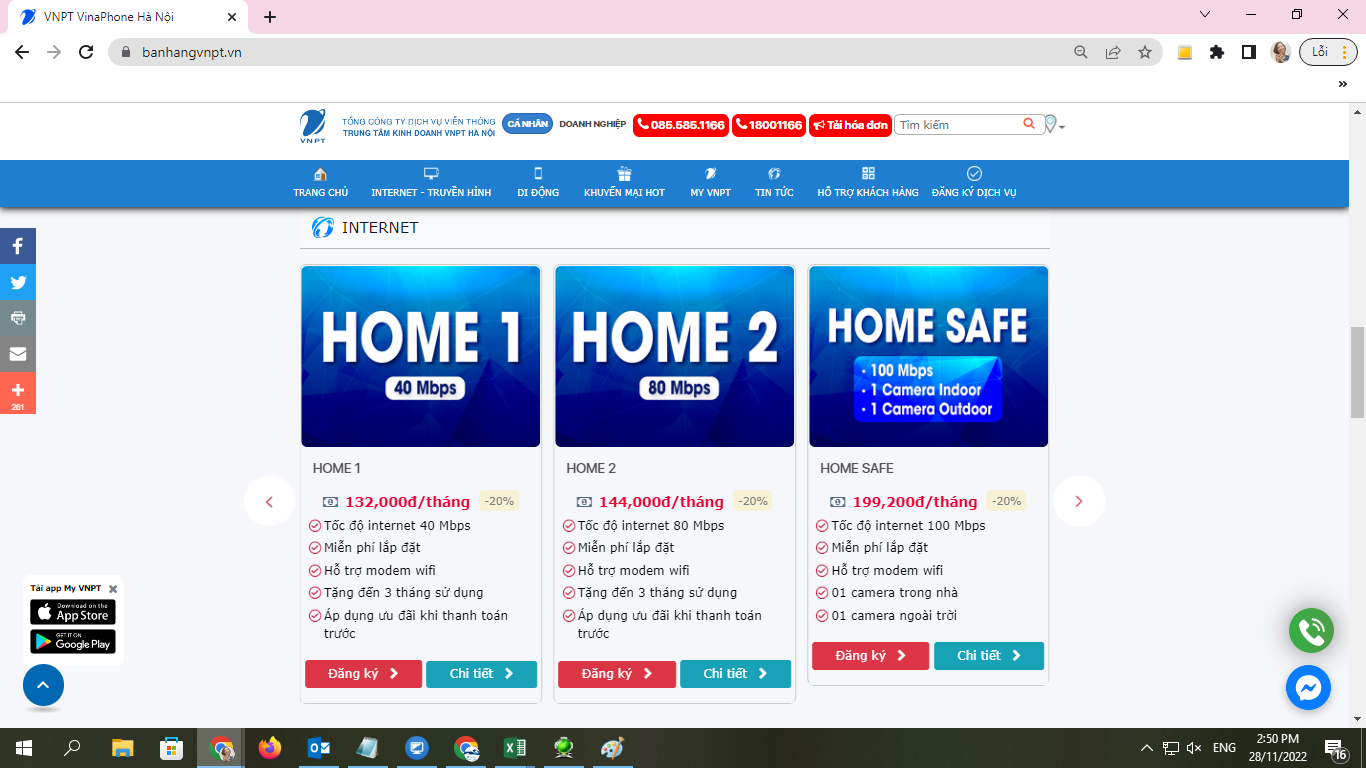This screenshot has width=1366, height=768.
Task: Call hotline 085.585.1166 button
Action: (x=680, y=125)
